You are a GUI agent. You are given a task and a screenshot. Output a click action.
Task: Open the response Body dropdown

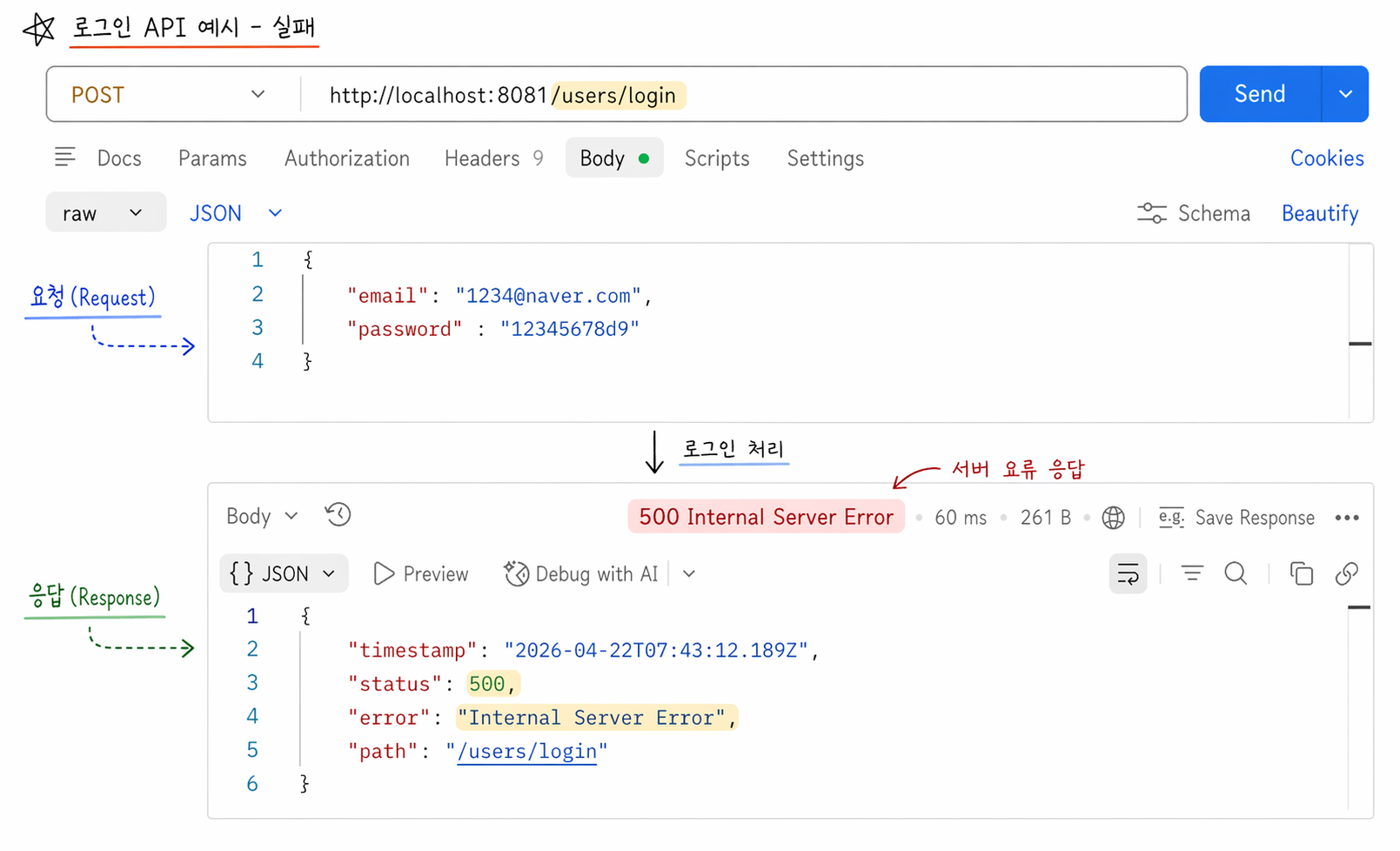(262, 516)
